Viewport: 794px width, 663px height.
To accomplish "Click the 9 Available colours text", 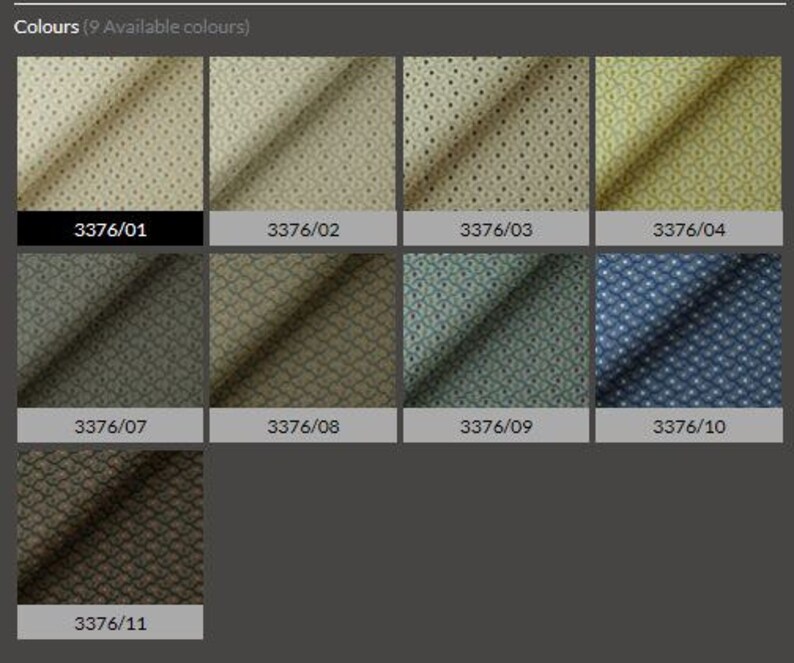I will (x=167, y=27).
